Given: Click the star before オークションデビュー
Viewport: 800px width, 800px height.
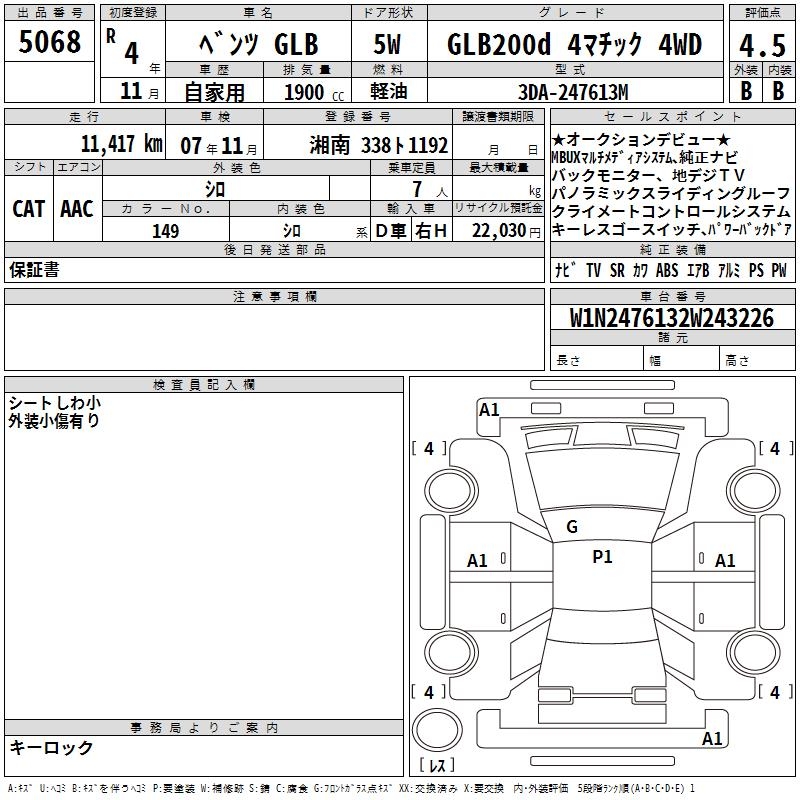Looking at the screenshot, I should click(x=558, y=138).
